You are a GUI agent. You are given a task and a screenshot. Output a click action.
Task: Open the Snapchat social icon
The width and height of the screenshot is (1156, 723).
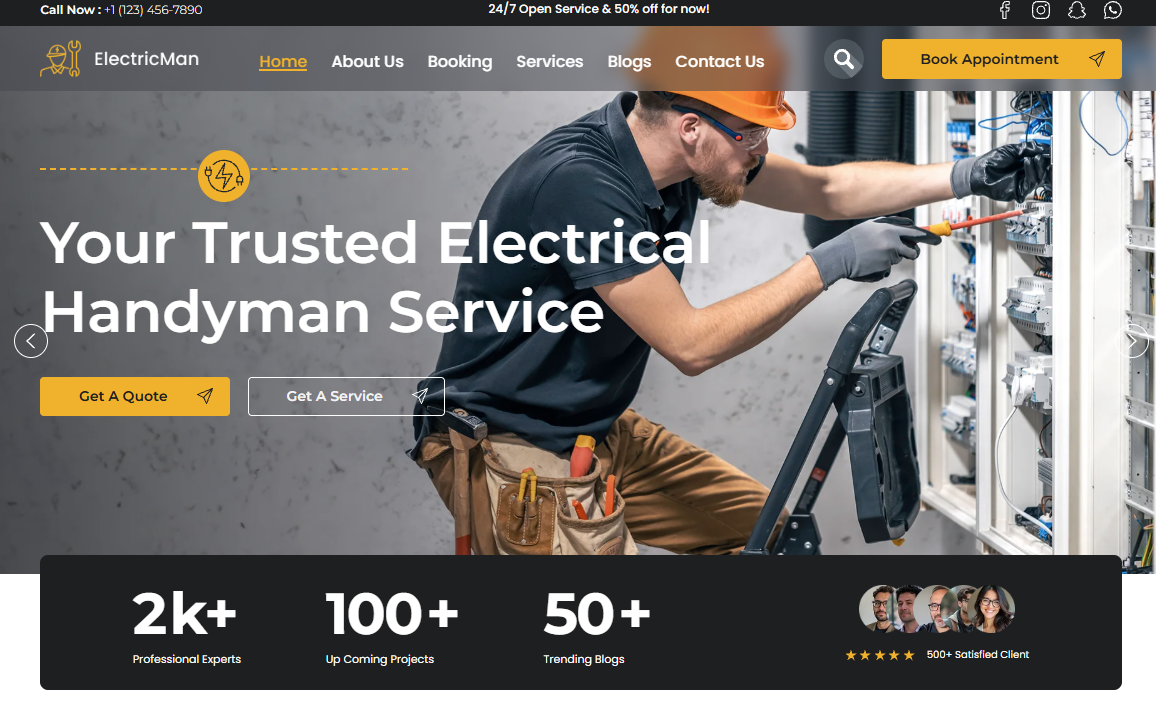coord(1076,10)
